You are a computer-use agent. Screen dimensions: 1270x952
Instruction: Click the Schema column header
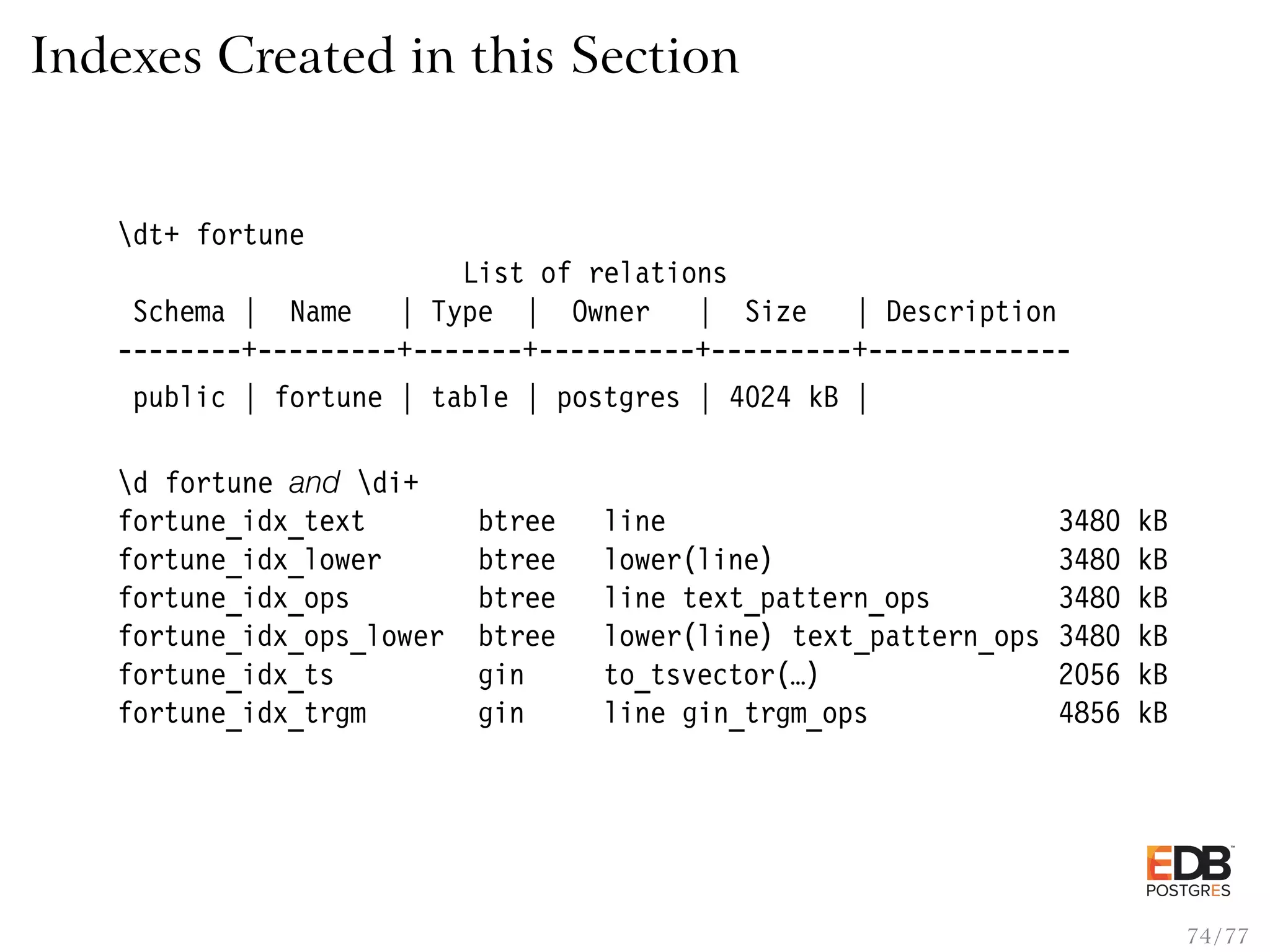(x=179, y=312)
